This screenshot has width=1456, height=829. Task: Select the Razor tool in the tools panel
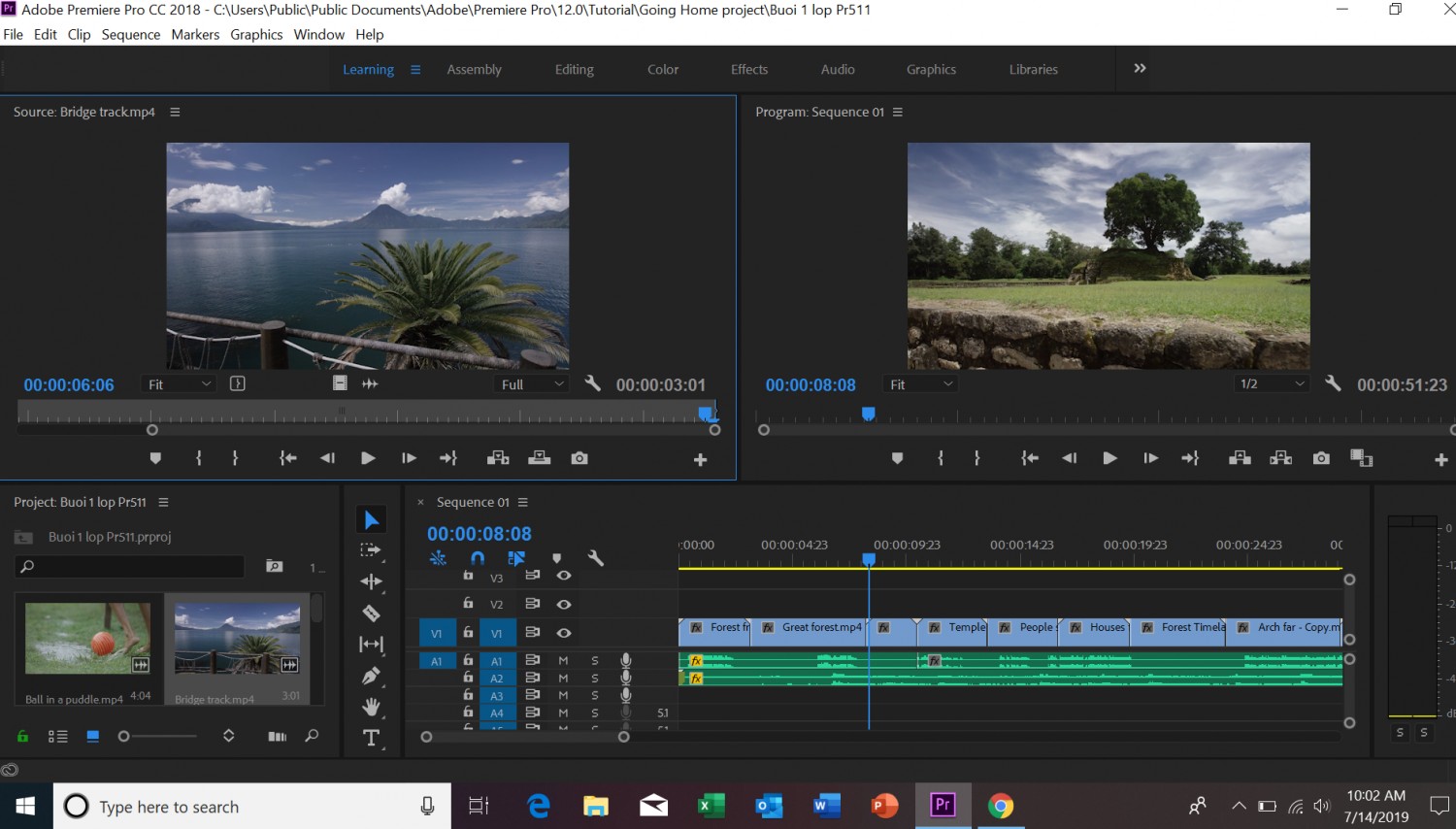[371, 613]
